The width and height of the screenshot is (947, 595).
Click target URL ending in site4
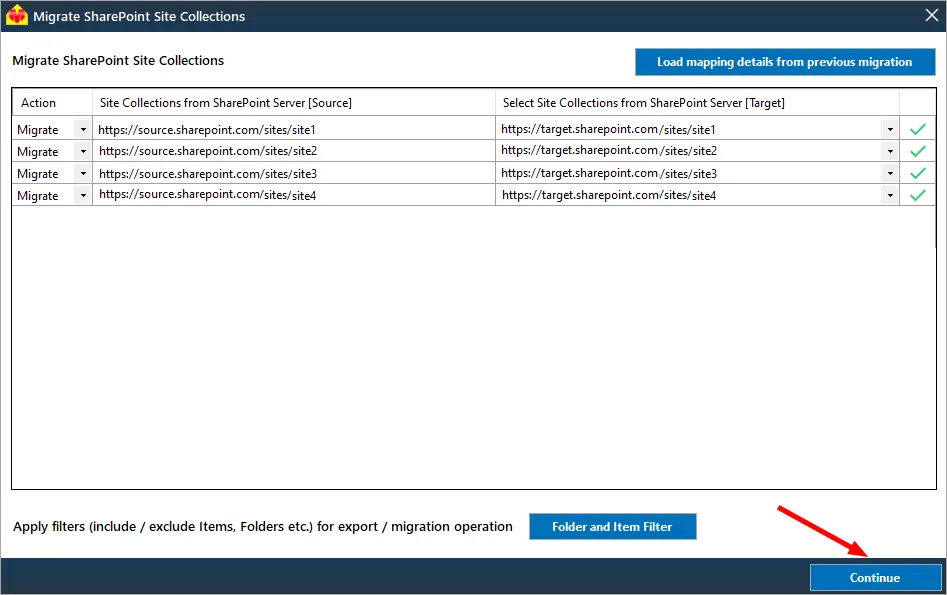609,195
